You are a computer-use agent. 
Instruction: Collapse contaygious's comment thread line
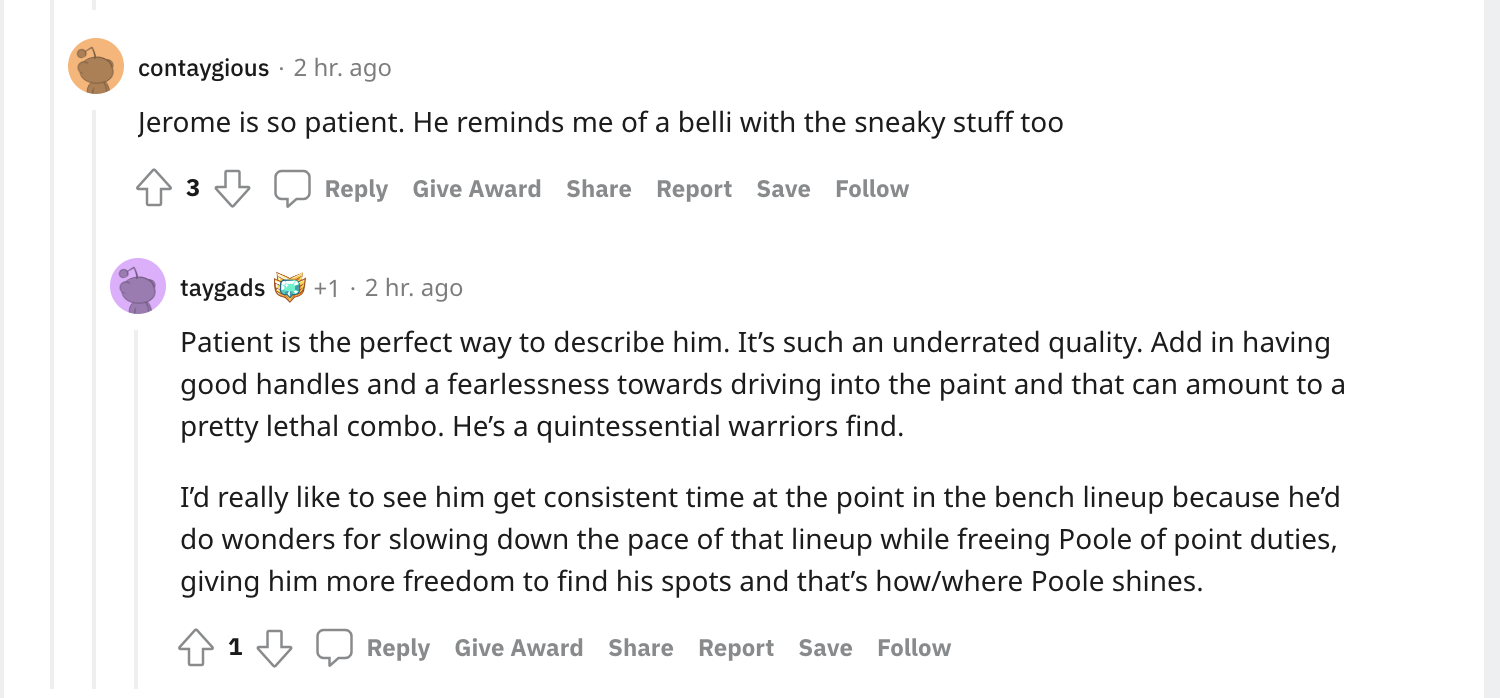(x=95, y=400)
